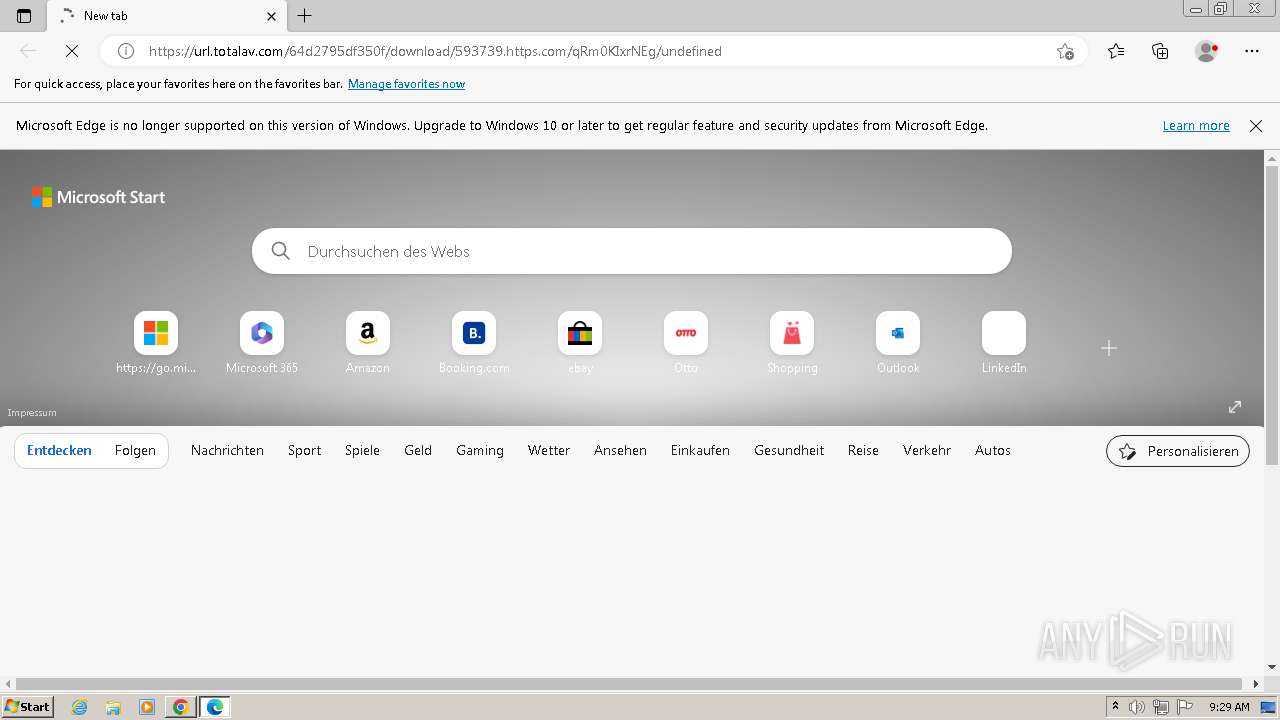
Task: Launch Chrome from the taskbar
Action: point(181,707)
